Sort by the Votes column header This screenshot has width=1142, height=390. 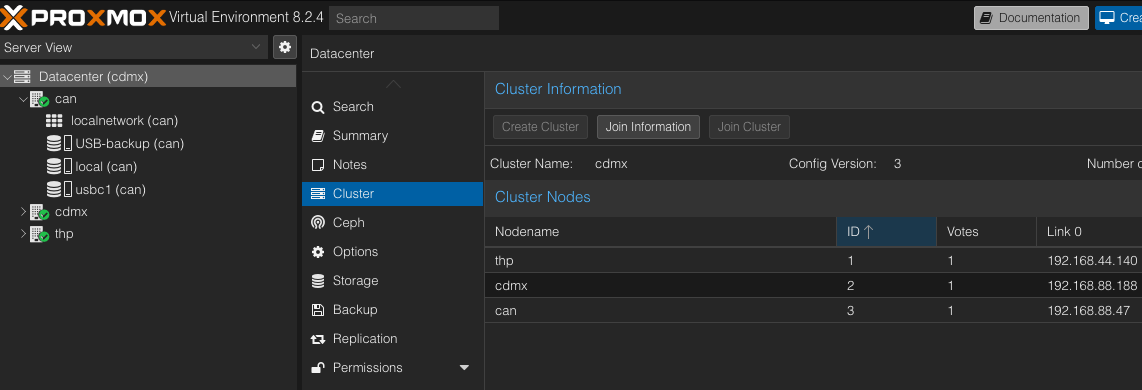click(x=986, y=232)
